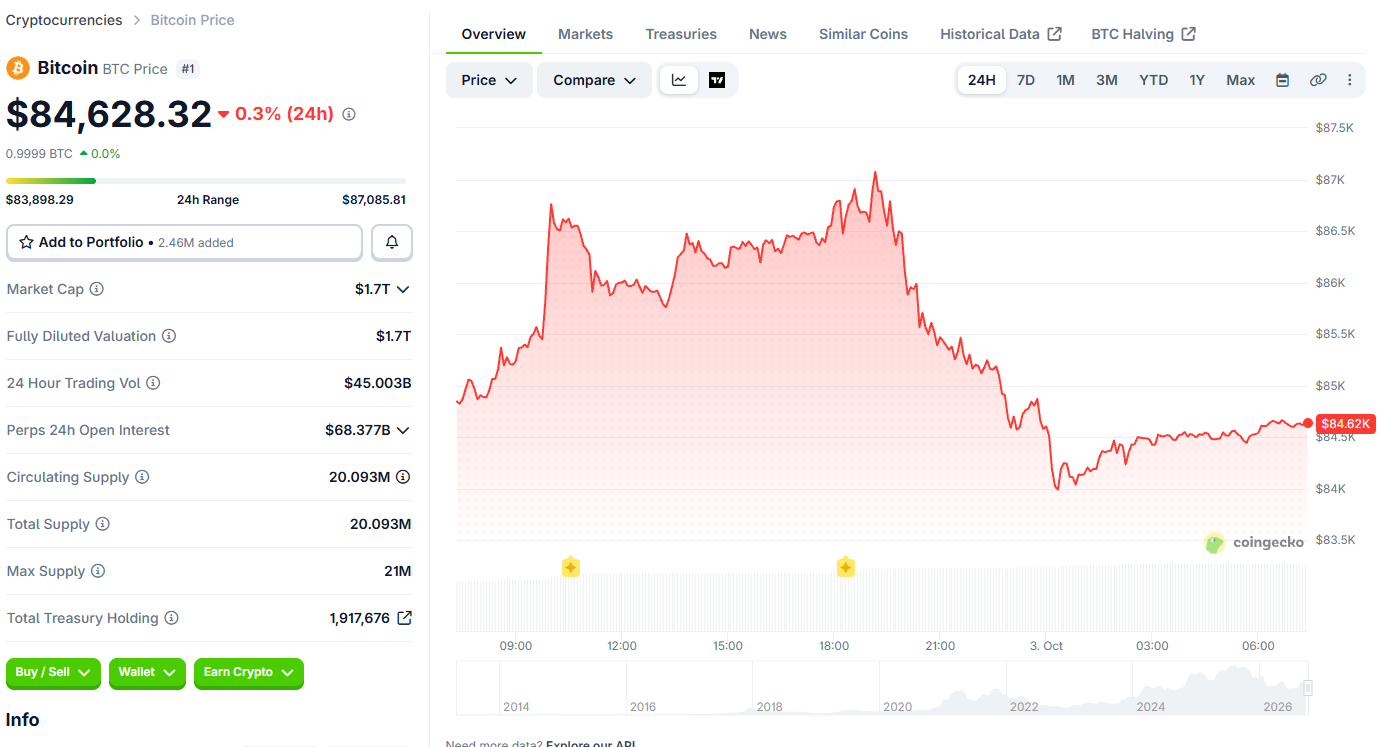Click info icon right of 20.093M circulating value

coord(403,477)
